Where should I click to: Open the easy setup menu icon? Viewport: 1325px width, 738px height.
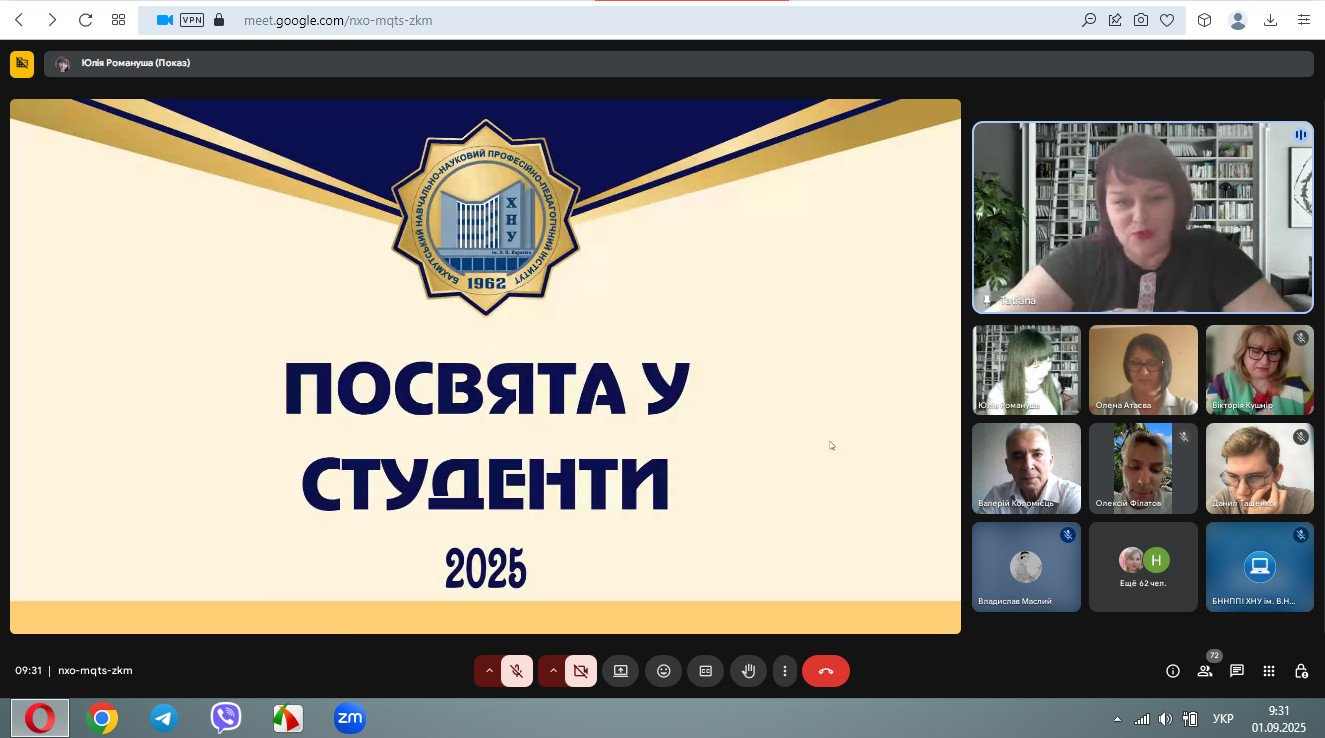coord(1304,20)
